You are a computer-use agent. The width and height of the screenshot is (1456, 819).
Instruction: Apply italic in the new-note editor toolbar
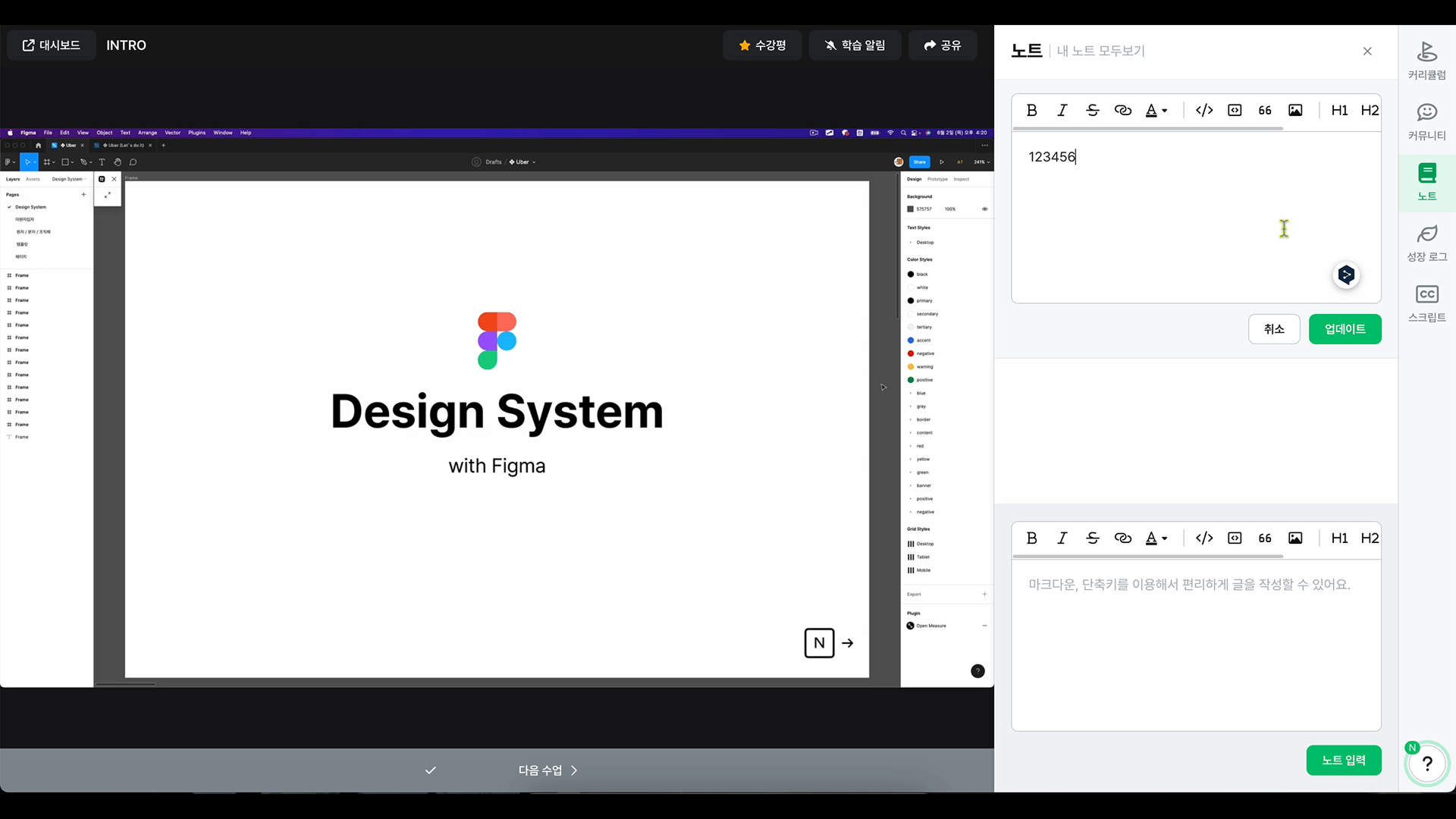pos(1062,538)
